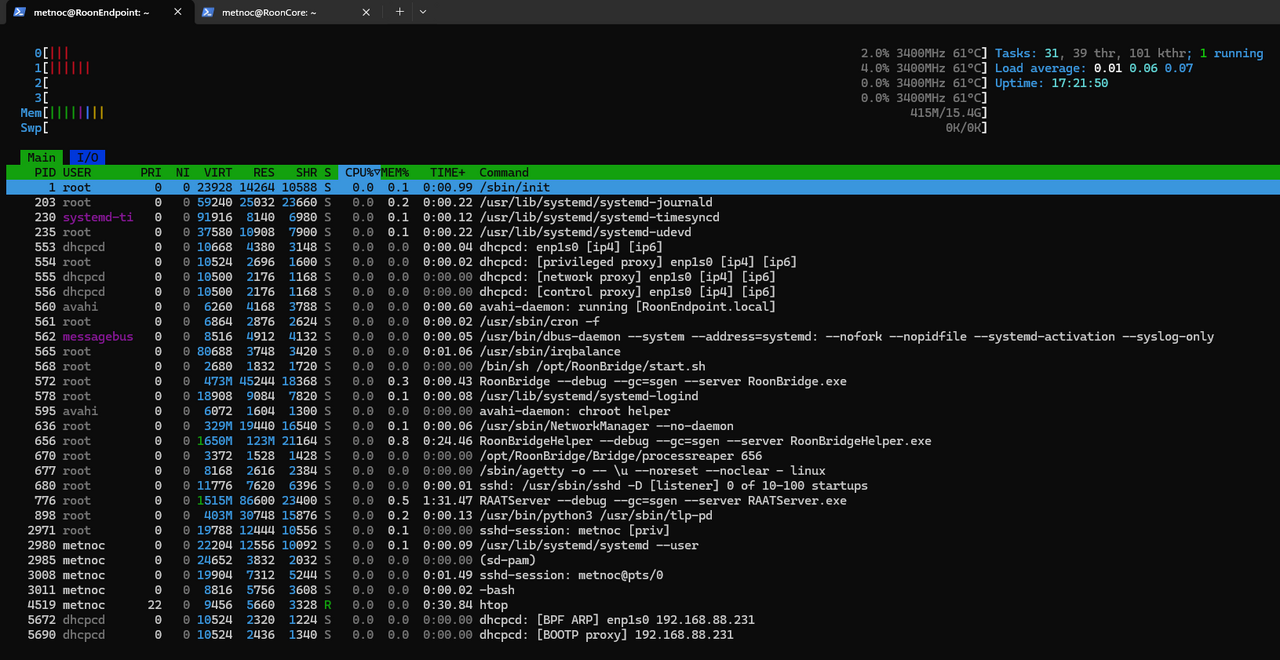
Task: Click the PowerShell icon on RoonCore tab
Action: 207,12
